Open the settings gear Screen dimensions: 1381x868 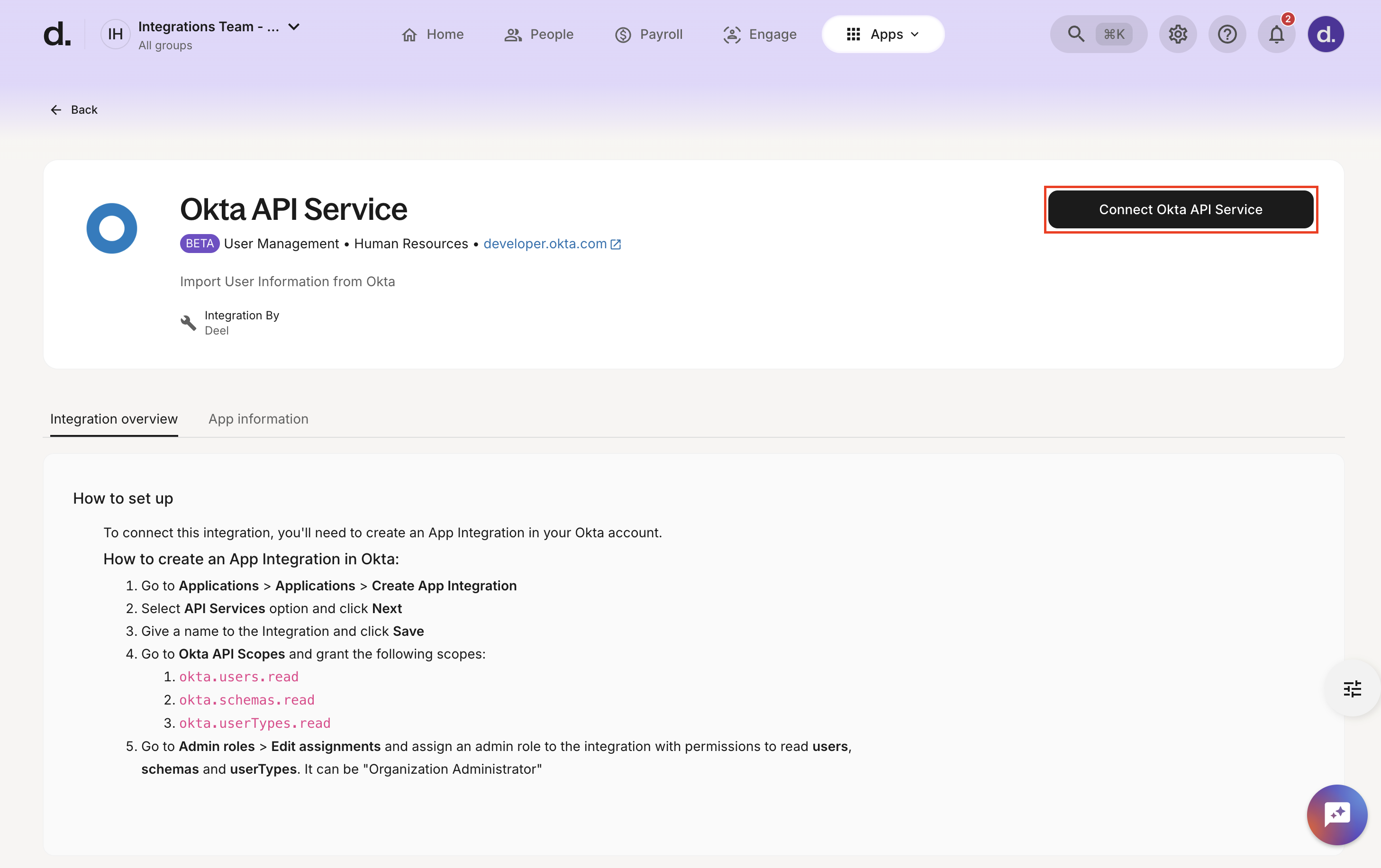pos(1178,34)
